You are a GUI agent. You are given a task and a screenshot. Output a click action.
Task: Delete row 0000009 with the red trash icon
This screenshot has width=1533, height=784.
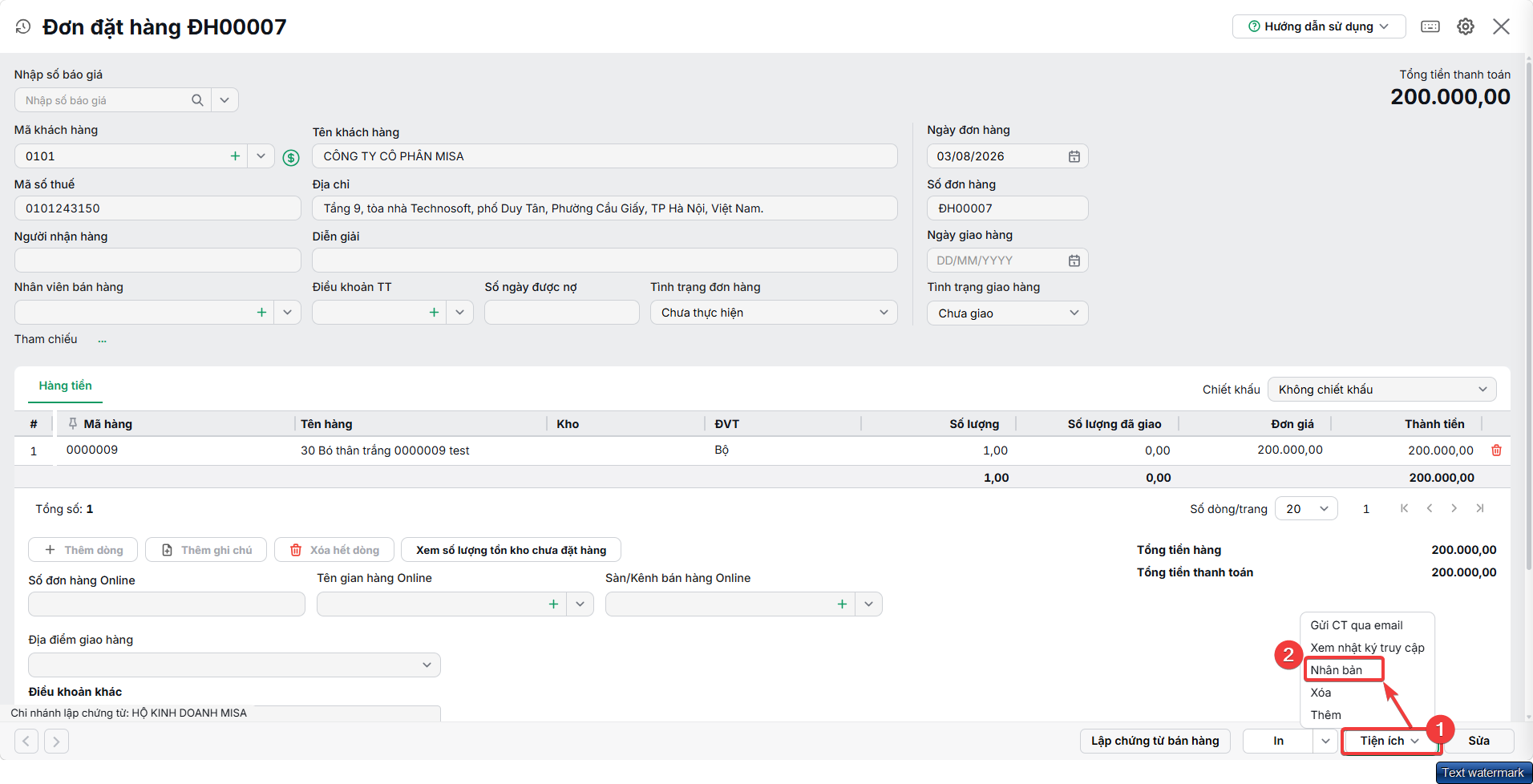pos(1496,451)
